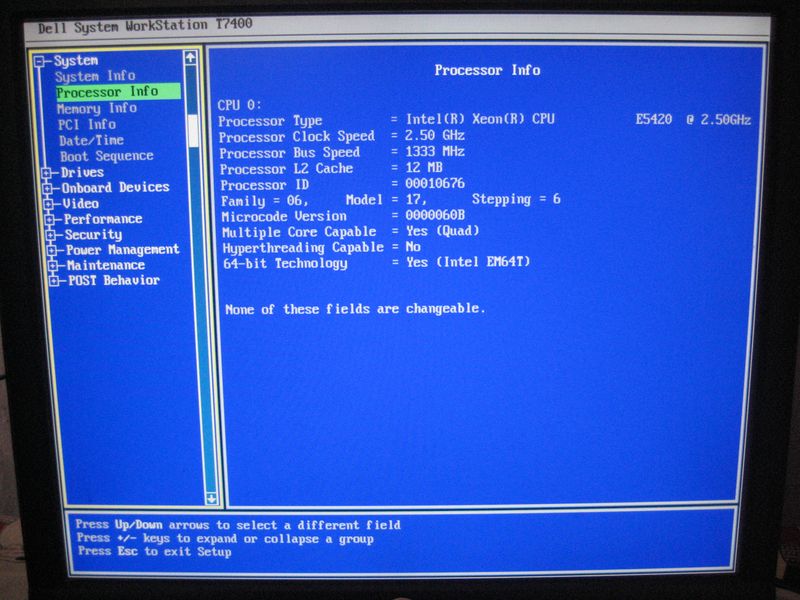
Task: Expand the Power Management group
Action: coord(52,251)
